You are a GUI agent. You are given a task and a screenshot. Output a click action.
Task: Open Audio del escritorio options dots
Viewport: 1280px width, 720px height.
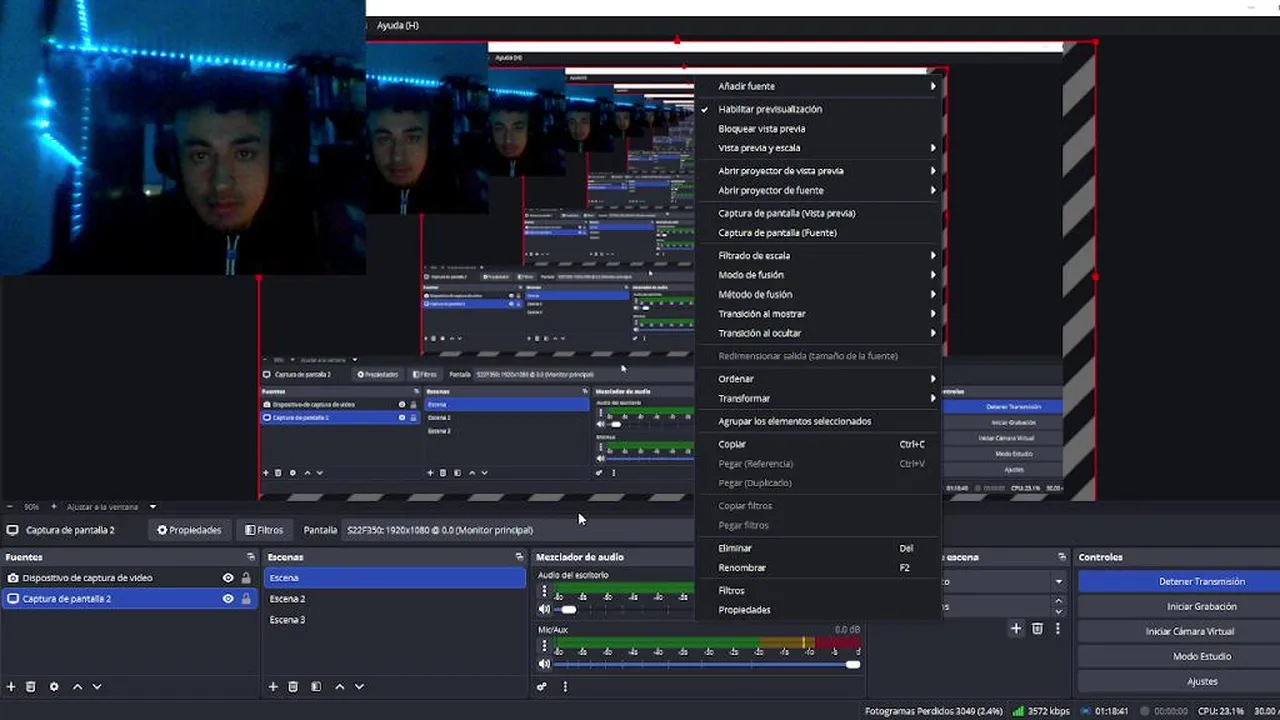coord(544,593)
